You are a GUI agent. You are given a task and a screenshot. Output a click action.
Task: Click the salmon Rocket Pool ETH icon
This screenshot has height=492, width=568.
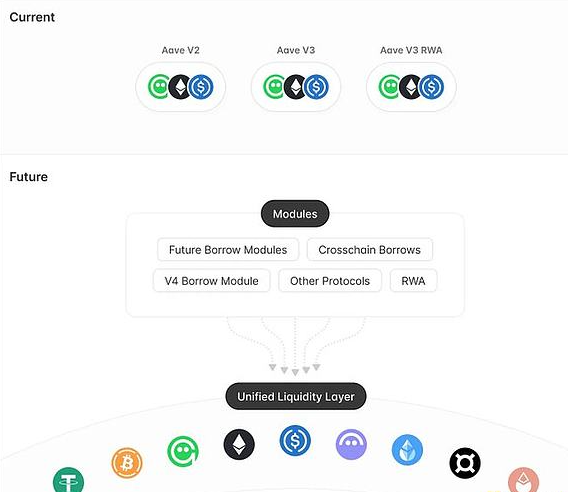523,480
